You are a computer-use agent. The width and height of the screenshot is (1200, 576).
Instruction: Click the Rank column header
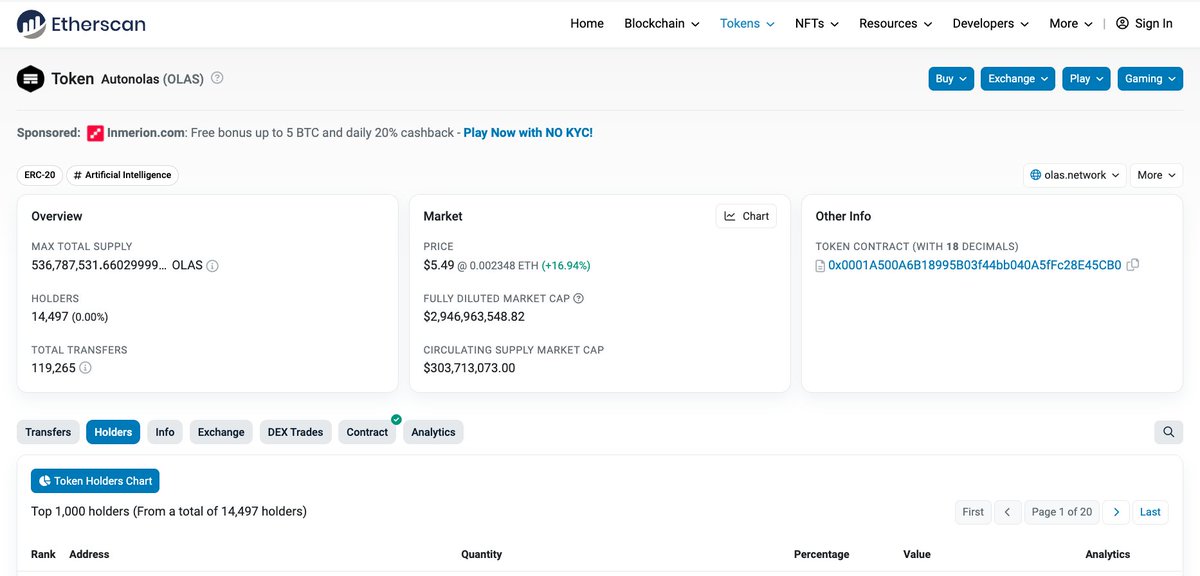click(x=43, y=554)
